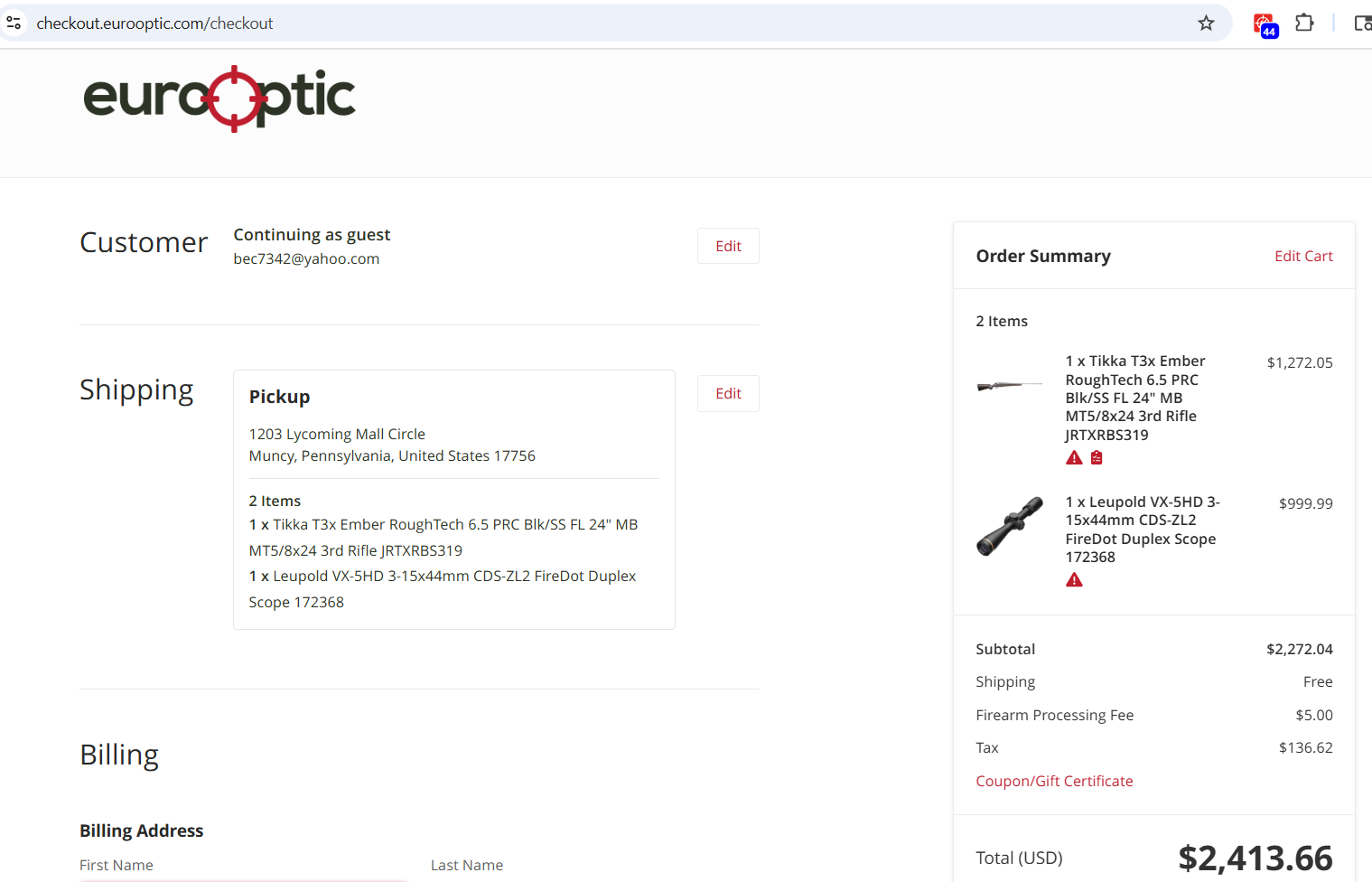Click the Tikka rifle thumbnail image
This screenshot has height=882, width=1372.
tap(1010, 386)
